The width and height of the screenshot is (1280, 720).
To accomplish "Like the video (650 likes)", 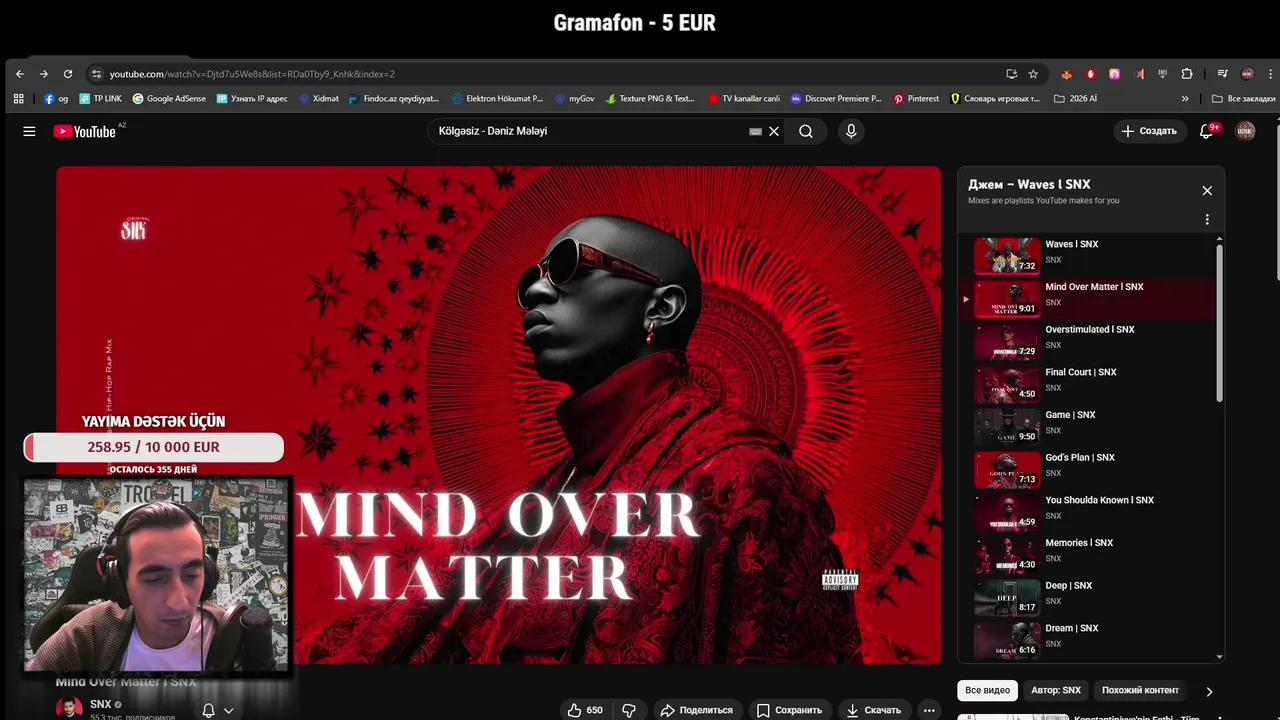I will [x=585, y=710].
